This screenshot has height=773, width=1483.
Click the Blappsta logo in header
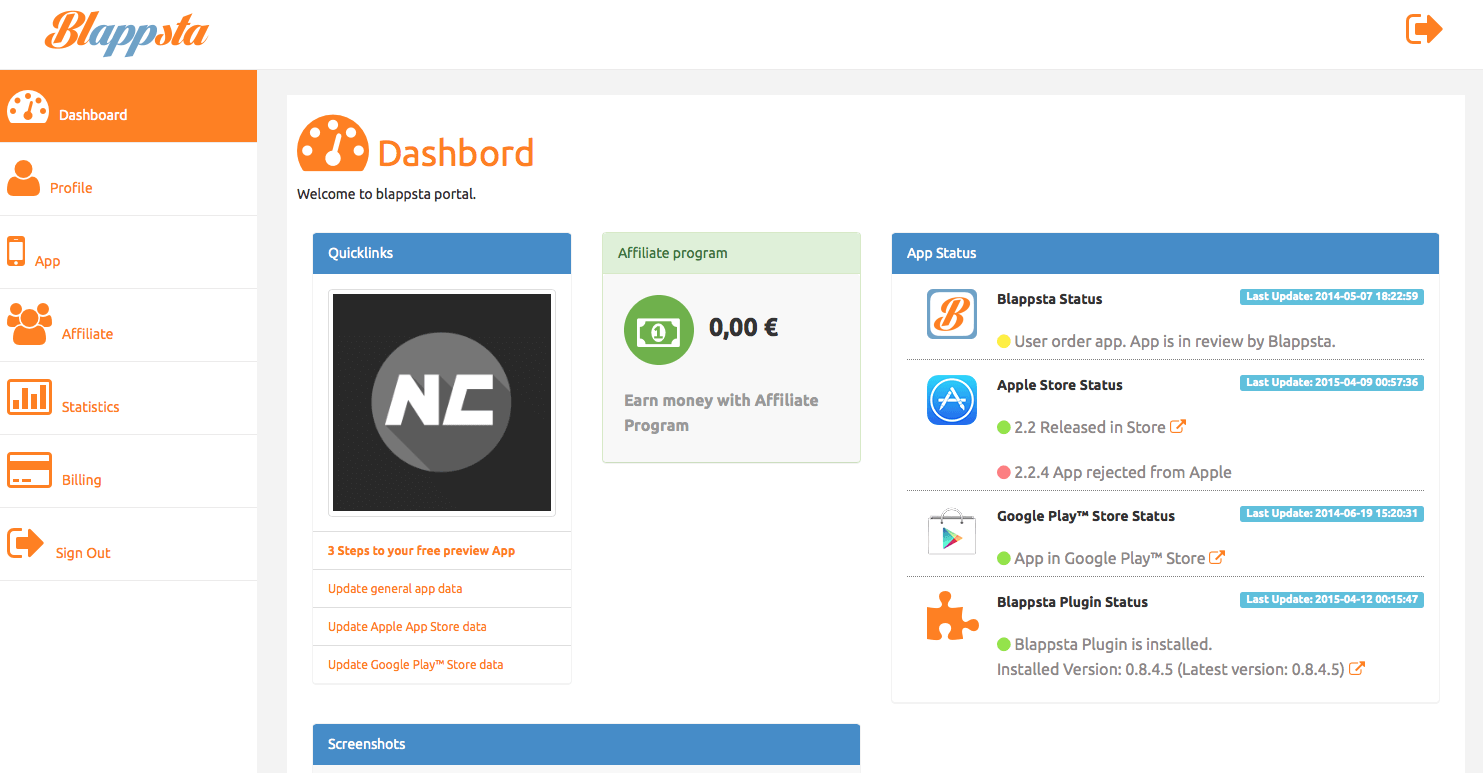126,33
